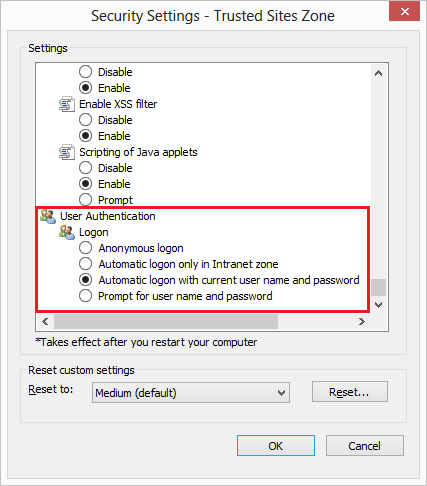Close the Security Settings dialog
Screen dimensions: 427x486
[x=404, y=12]
